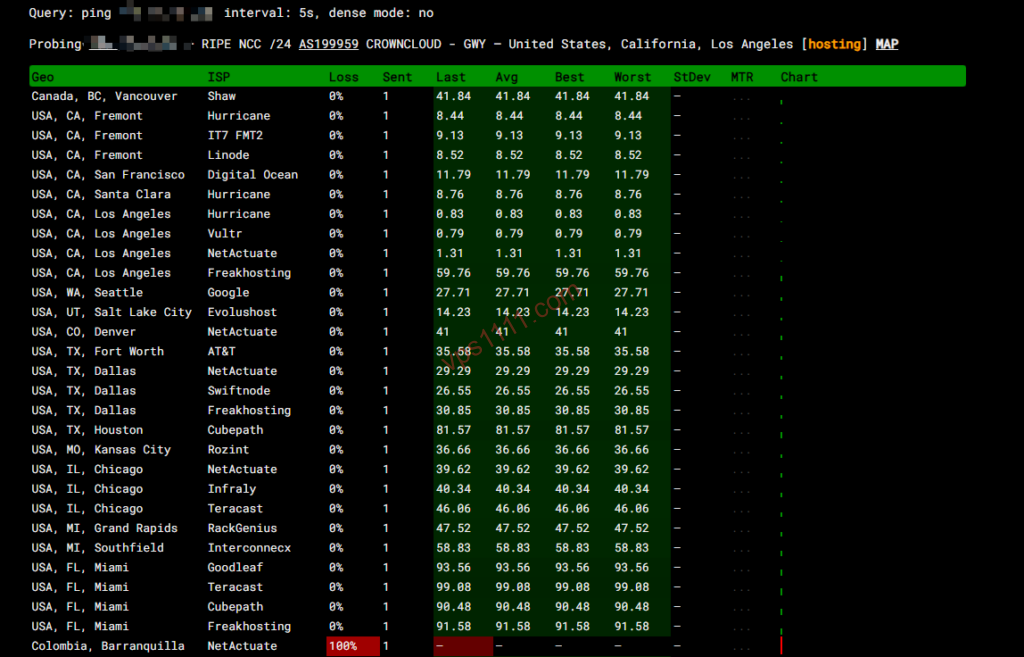1024x657 pixels.
Task: Click the 14.23 Worst latency value
Action: (632, 312)
